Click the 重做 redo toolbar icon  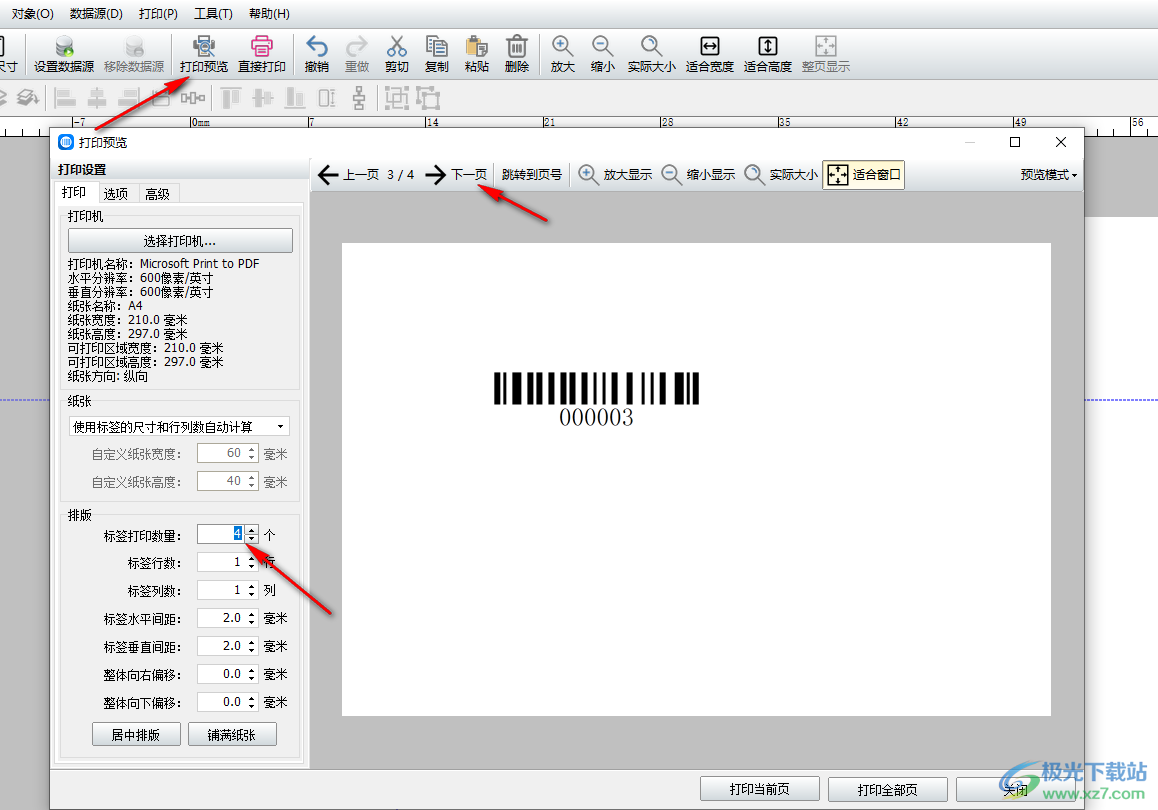[x=357, y=54]
